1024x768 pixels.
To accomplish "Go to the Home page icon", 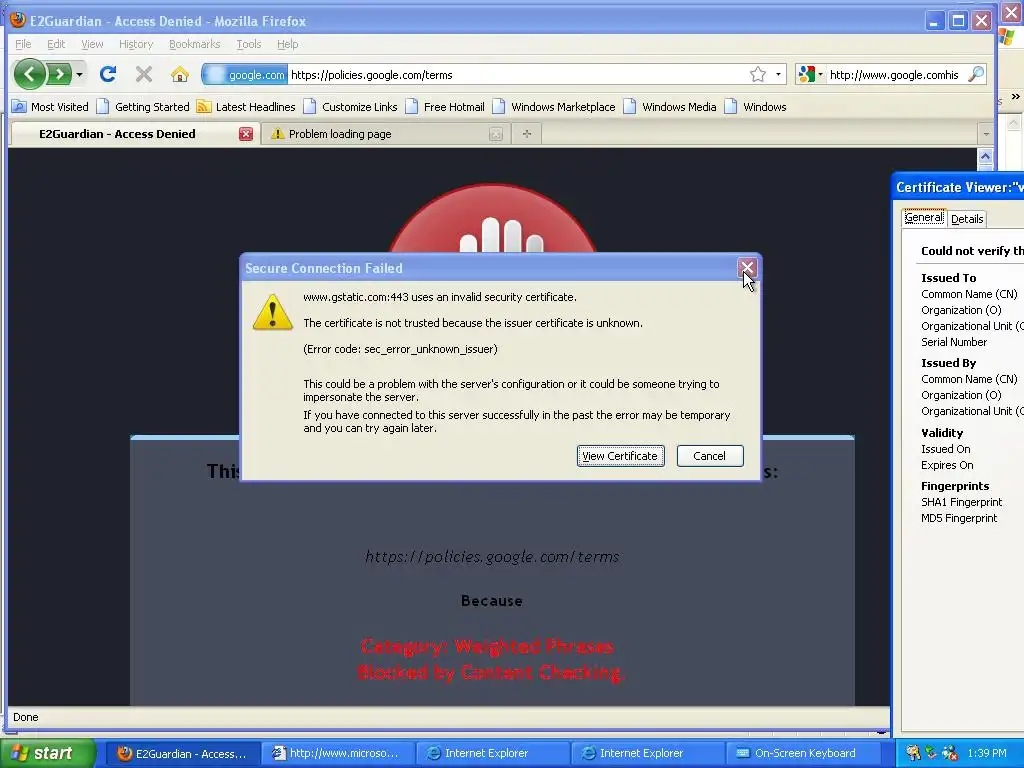I will coord(180,74).
